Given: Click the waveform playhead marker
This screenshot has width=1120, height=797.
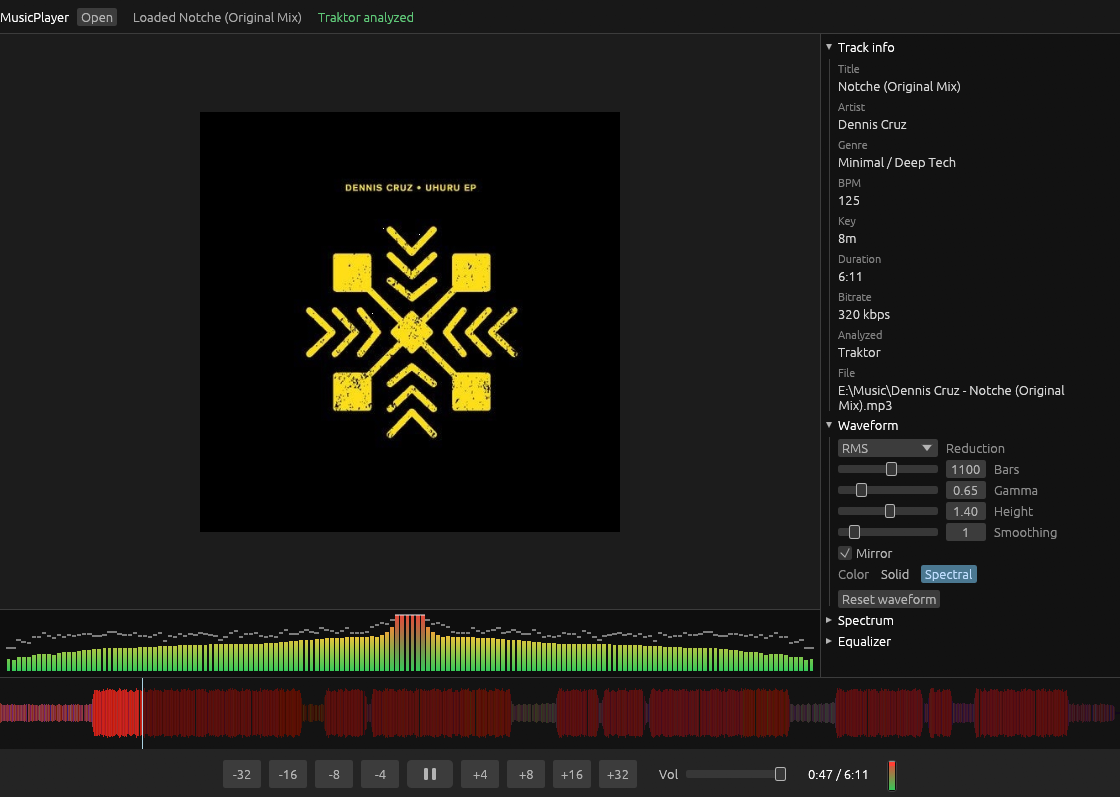Looking at the screenshot, I should (142, 713).
